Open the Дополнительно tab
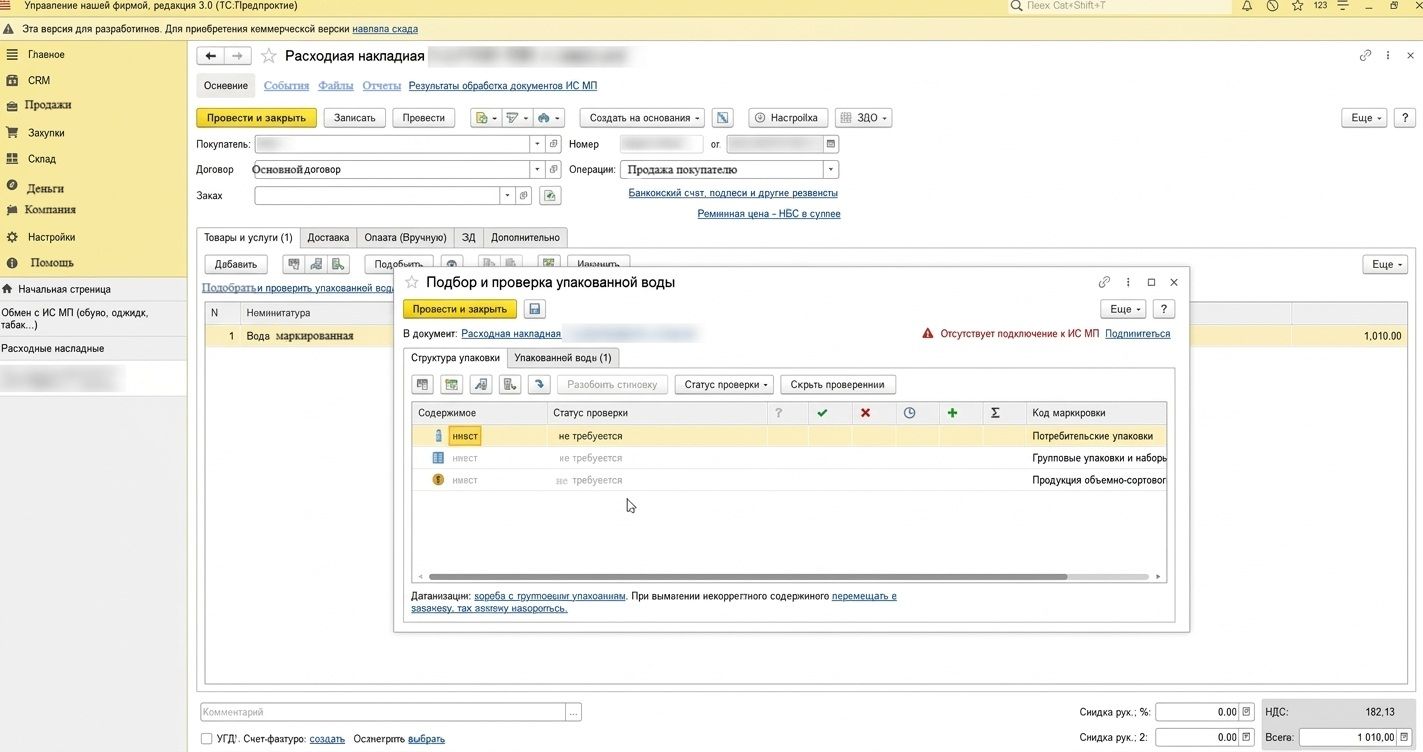This screenshot has height=752, width=1423. 525,238
